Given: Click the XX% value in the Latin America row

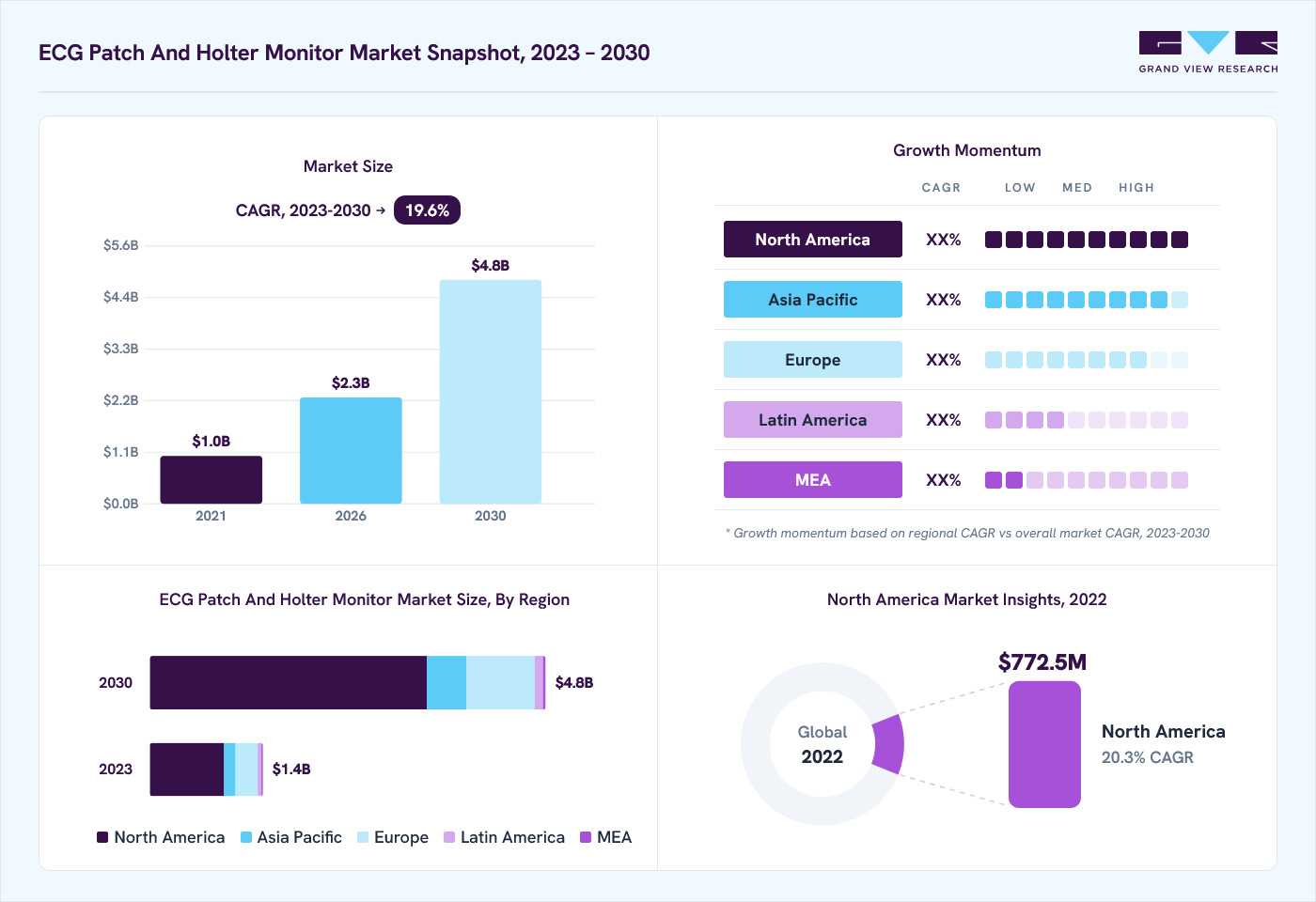Looking at the screenshot, I should tap(944, 420).
